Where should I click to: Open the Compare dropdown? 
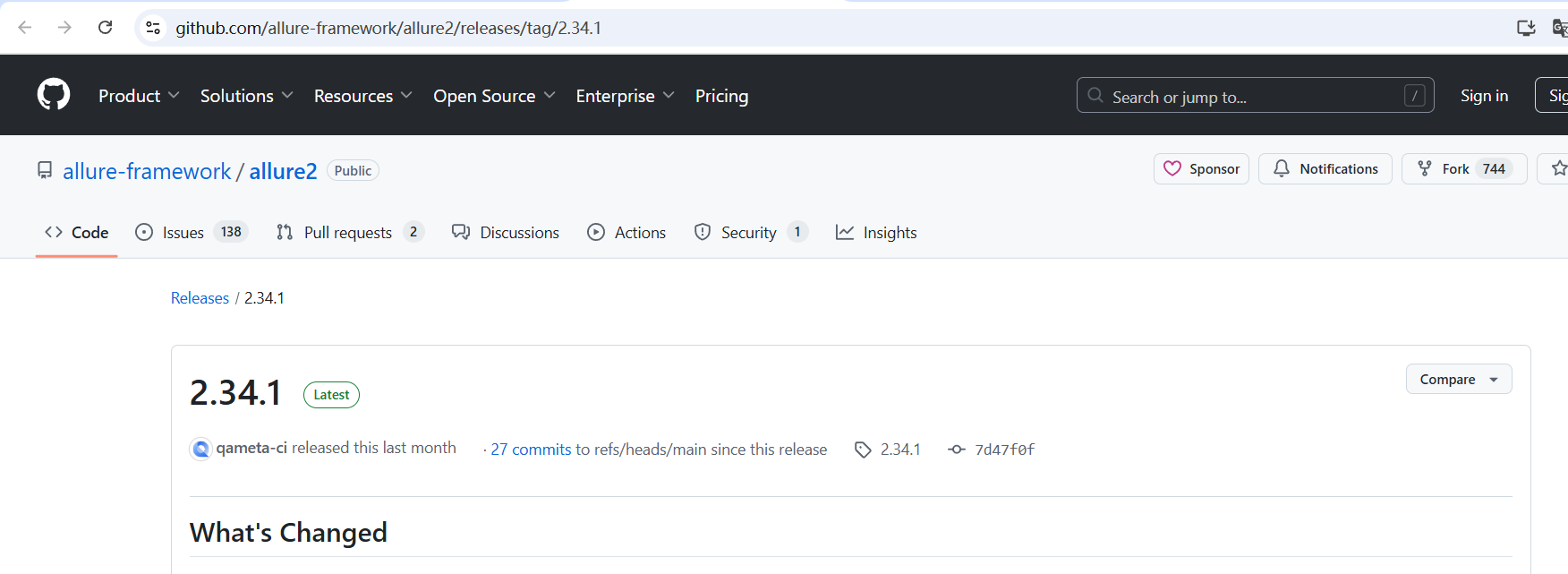pos(1459,379)
